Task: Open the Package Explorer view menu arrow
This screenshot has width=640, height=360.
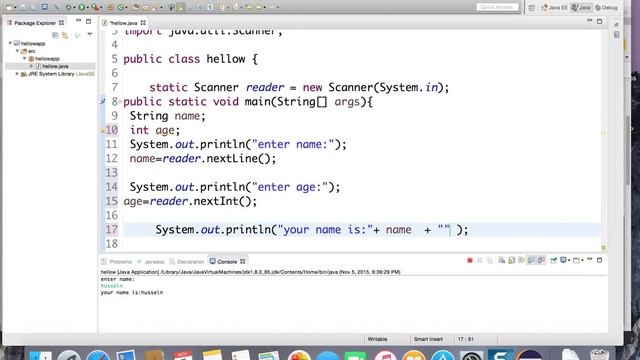Action: (90, 35)
